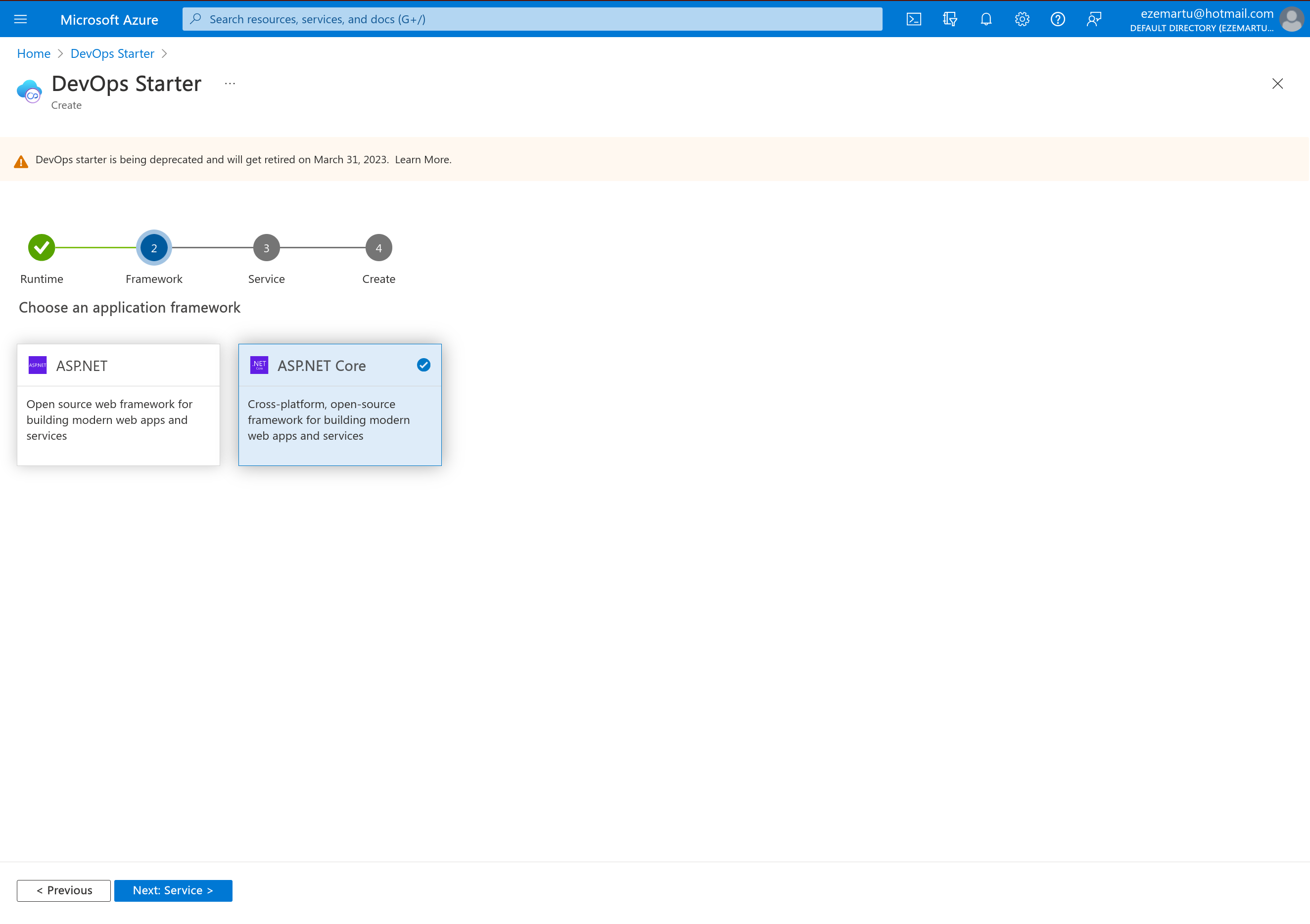The width and height of the screenshot is (1310, 924).
Task: Open Help and support
Action: 1058,19
